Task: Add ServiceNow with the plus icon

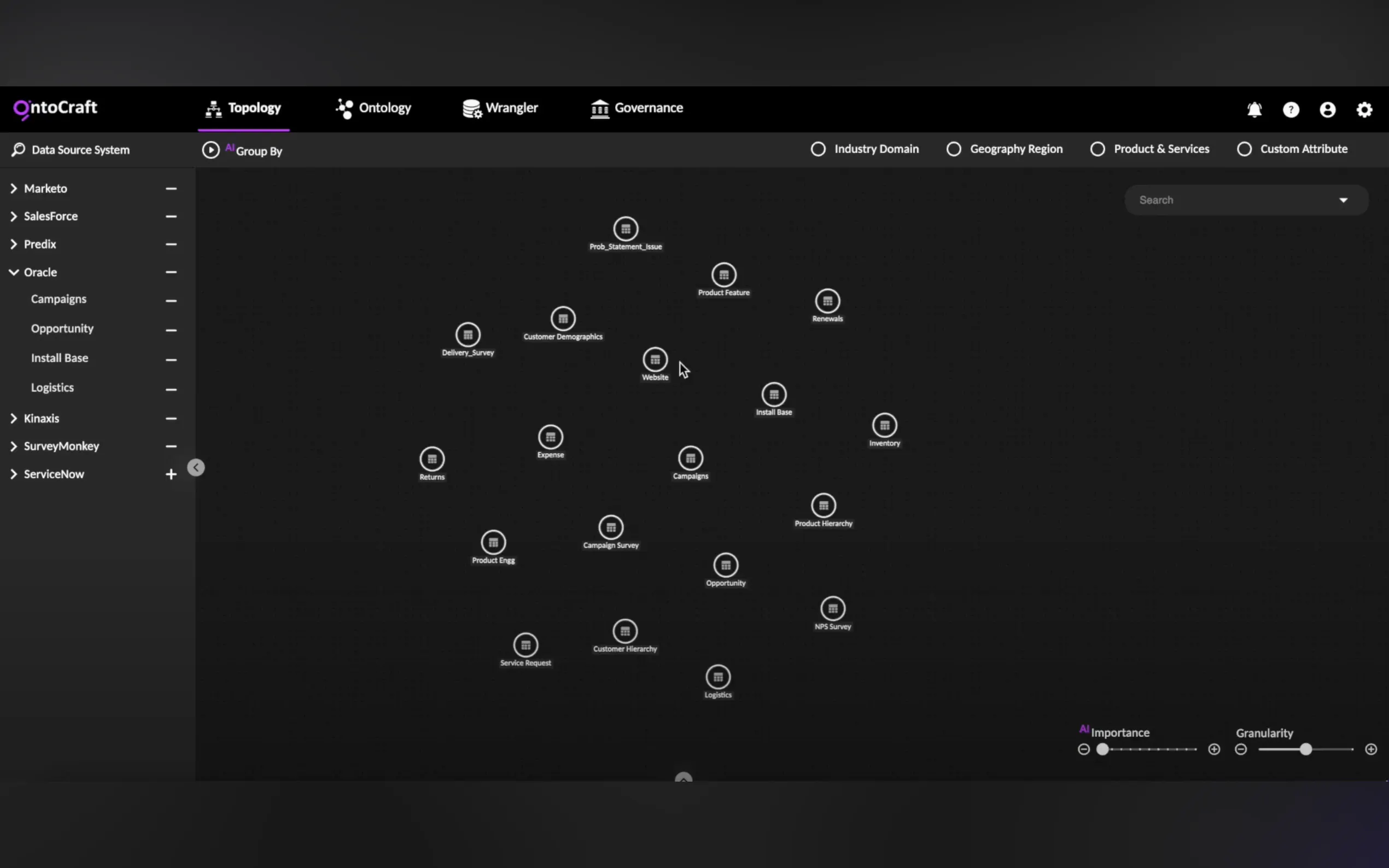Action: (x=171, y=474)
